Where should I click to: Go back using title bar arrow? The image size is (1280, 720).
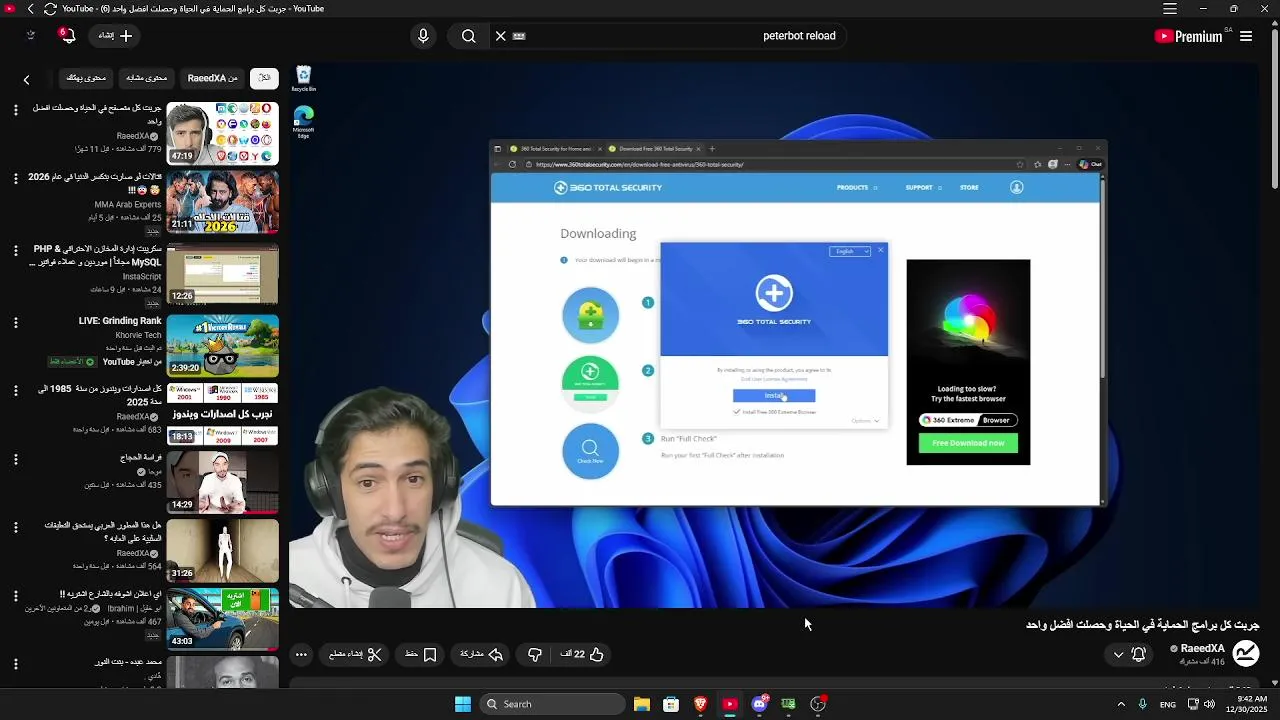[x=30, y=9]
